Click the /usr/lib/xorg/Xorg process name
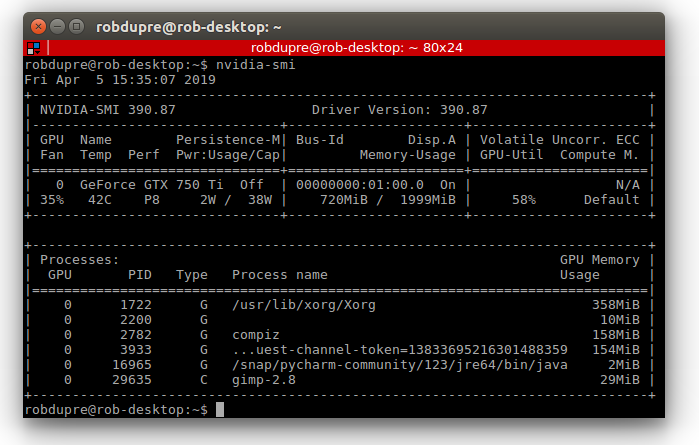This screenshot has height=445, width=699. click(304, 305)
